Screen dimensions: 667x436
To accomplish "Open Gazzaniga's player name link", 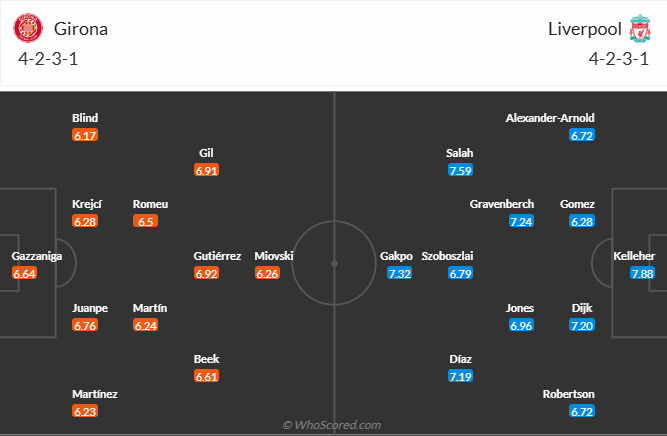I will click(x=37, y=256).
